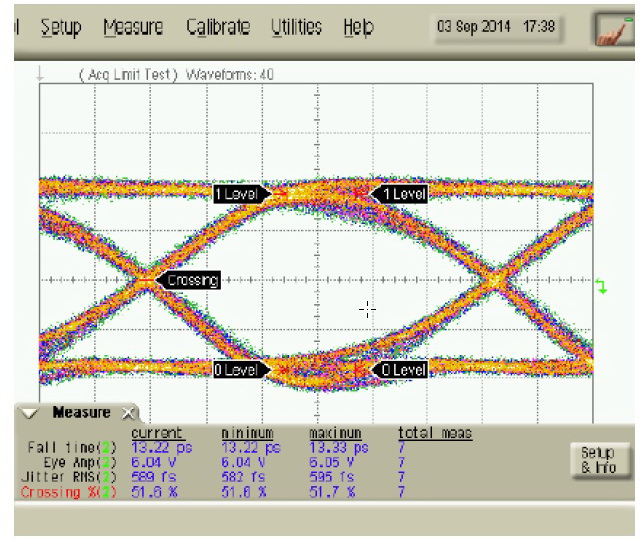Viewport: 642px width, 539px height.
Task: Open the Help menu
Action: pos(358,27)
